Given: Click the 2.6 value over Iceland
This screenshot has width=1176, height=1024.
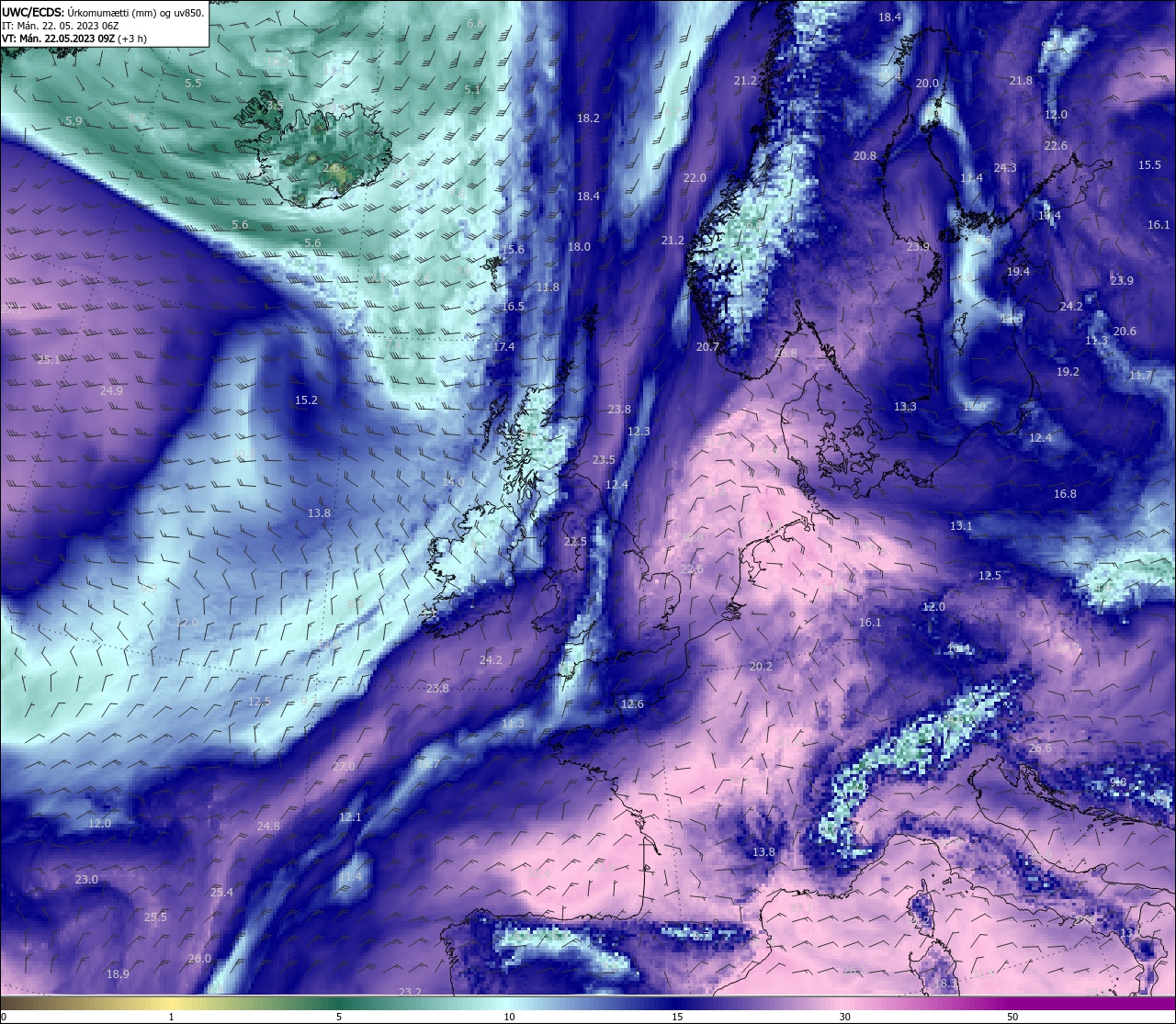Looking at the screenshot, I should (x=332, y=168).
